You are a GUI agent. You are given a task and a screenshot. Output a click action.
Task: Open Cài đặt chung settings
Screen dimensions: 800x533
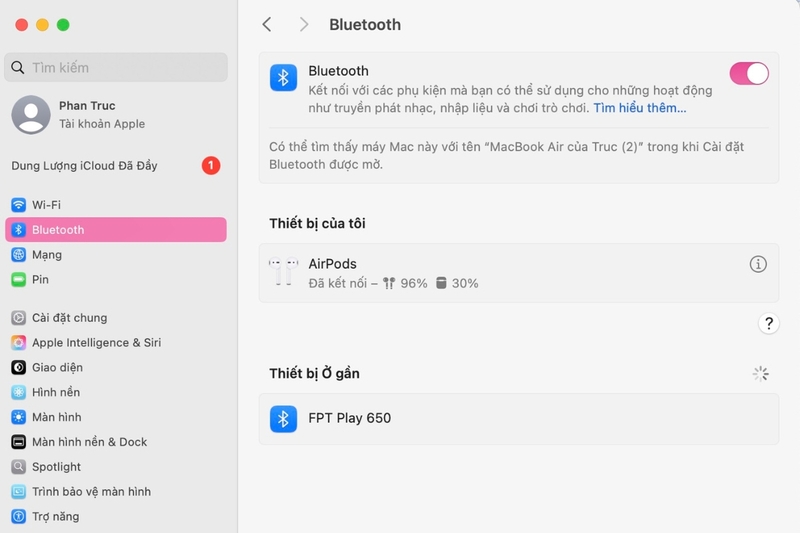point(116,318)
